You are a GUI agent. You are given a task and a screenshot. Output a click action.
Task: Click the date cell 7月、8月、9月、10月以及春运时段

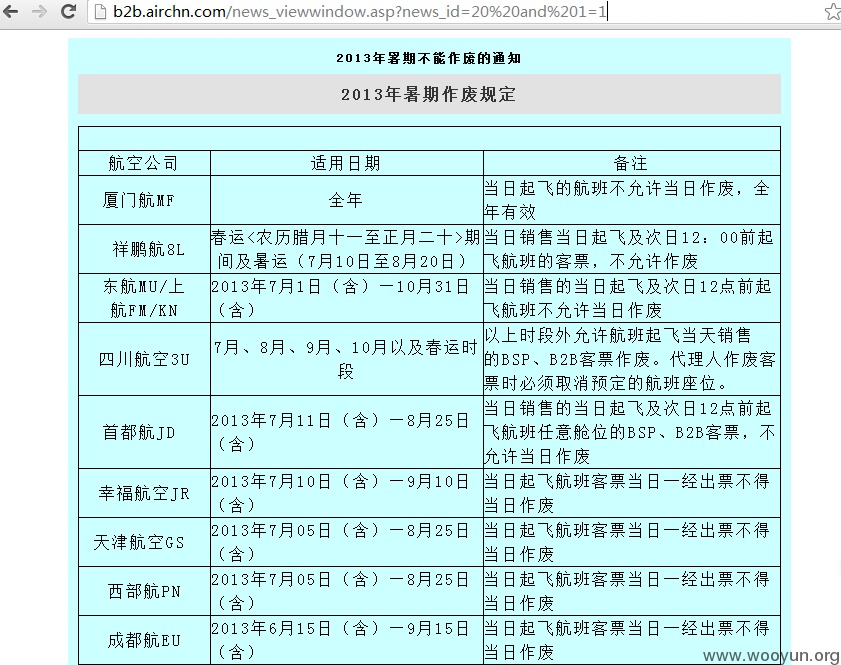[x=346, y=359]
